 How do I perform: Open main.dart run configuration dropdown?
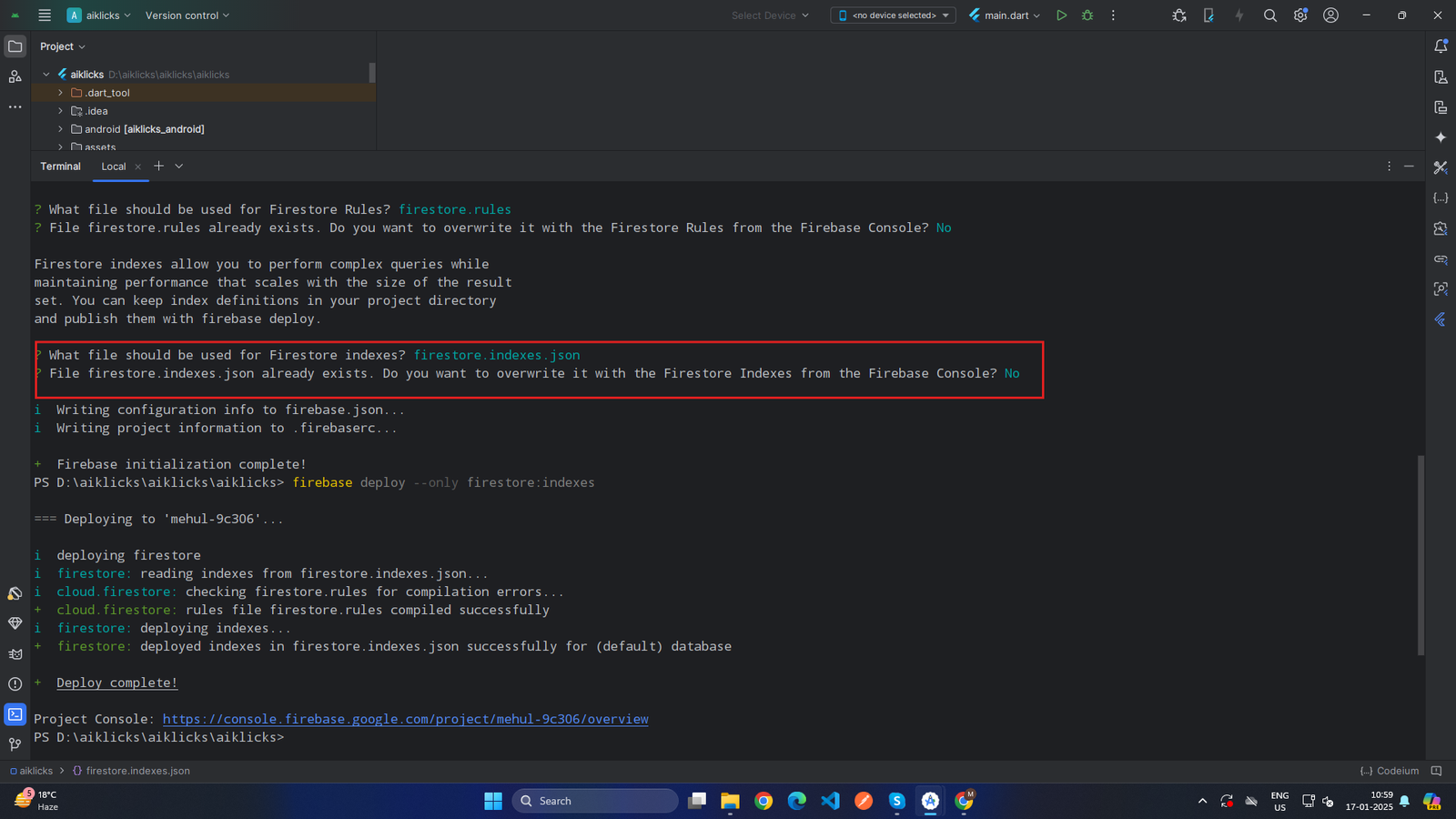[1006, 15]
